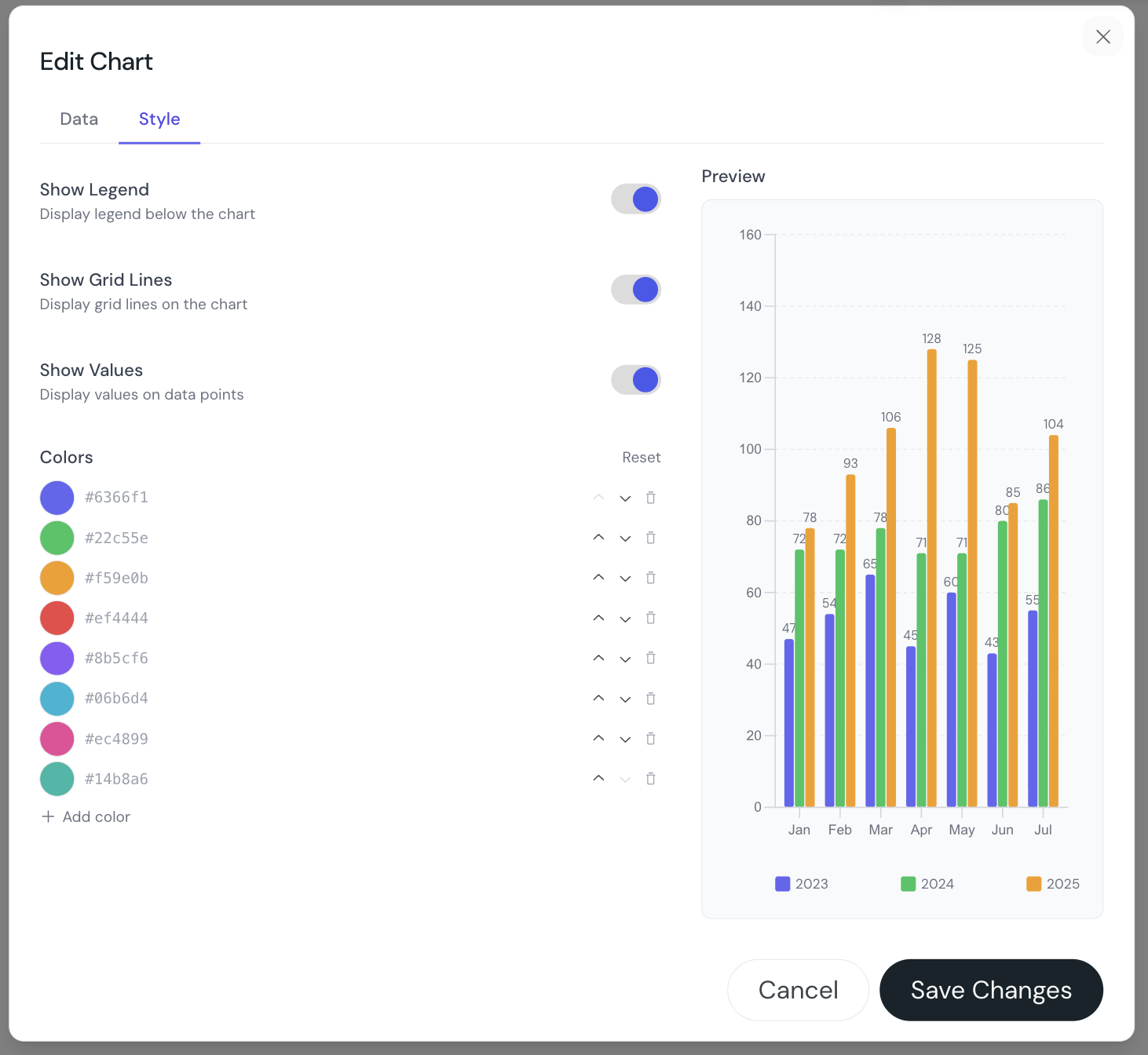Move #8b5cf6 color up one position
This screenshot has height=1055, width=1148.
[598, 658]
